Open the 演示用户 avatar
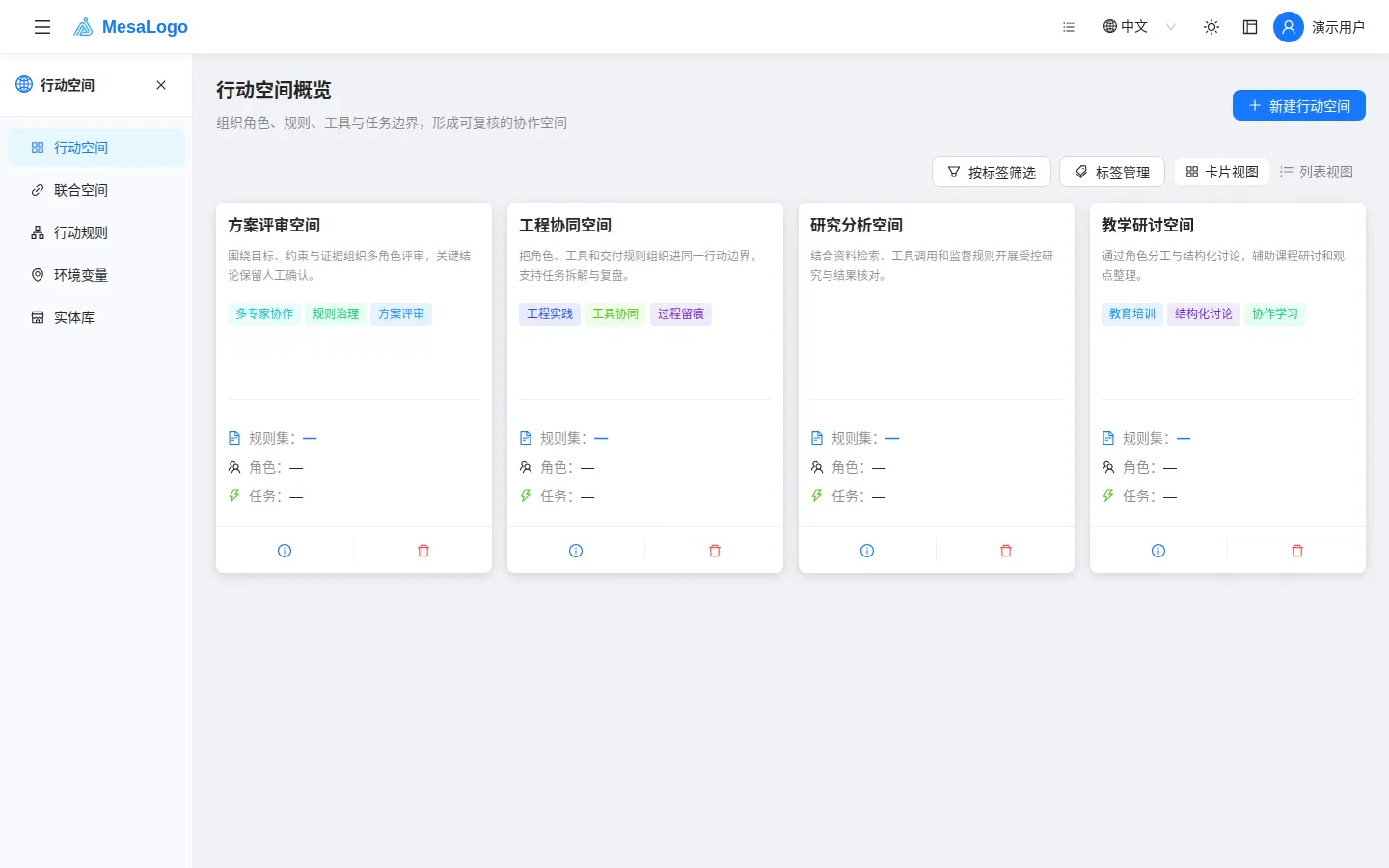The width and height of the screenshot is (1389, 868). click(x=1289, y=27)
